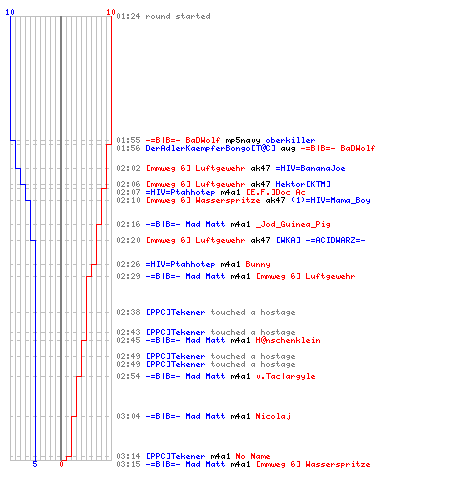Click DerAdlerKaempferBongo[T@C] player name
The height and width of the screenshot is (500, 450).
[210, 148]
